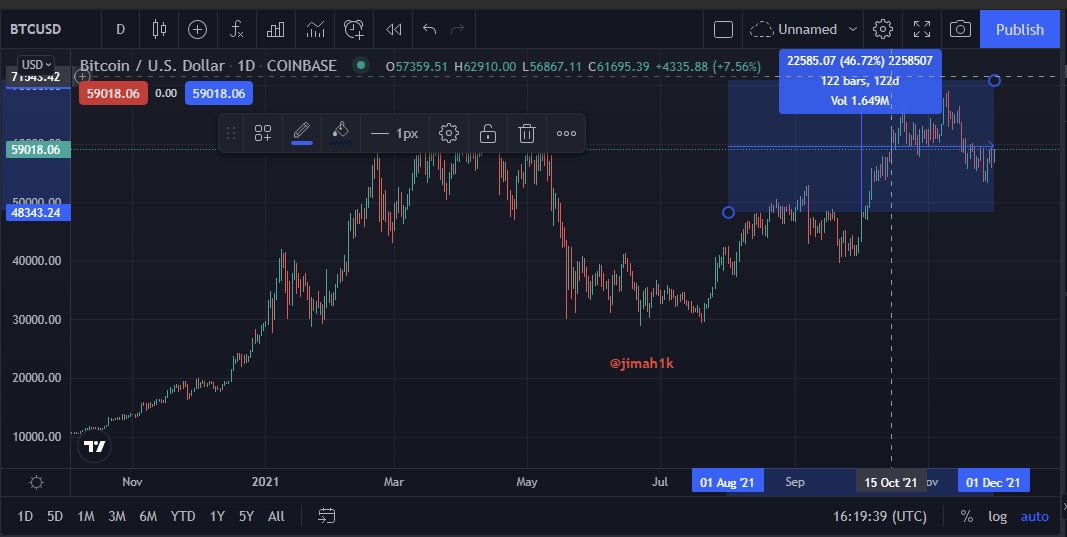The height and width of the screenshot is (537, 1067).
Task: Enter fullscreen mode
Action: point(922,29)
